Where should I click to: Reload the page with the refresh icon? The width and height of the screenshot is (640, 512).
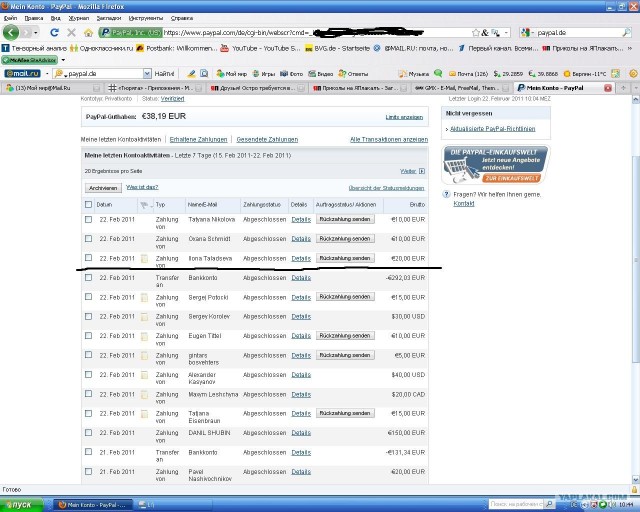54,32
